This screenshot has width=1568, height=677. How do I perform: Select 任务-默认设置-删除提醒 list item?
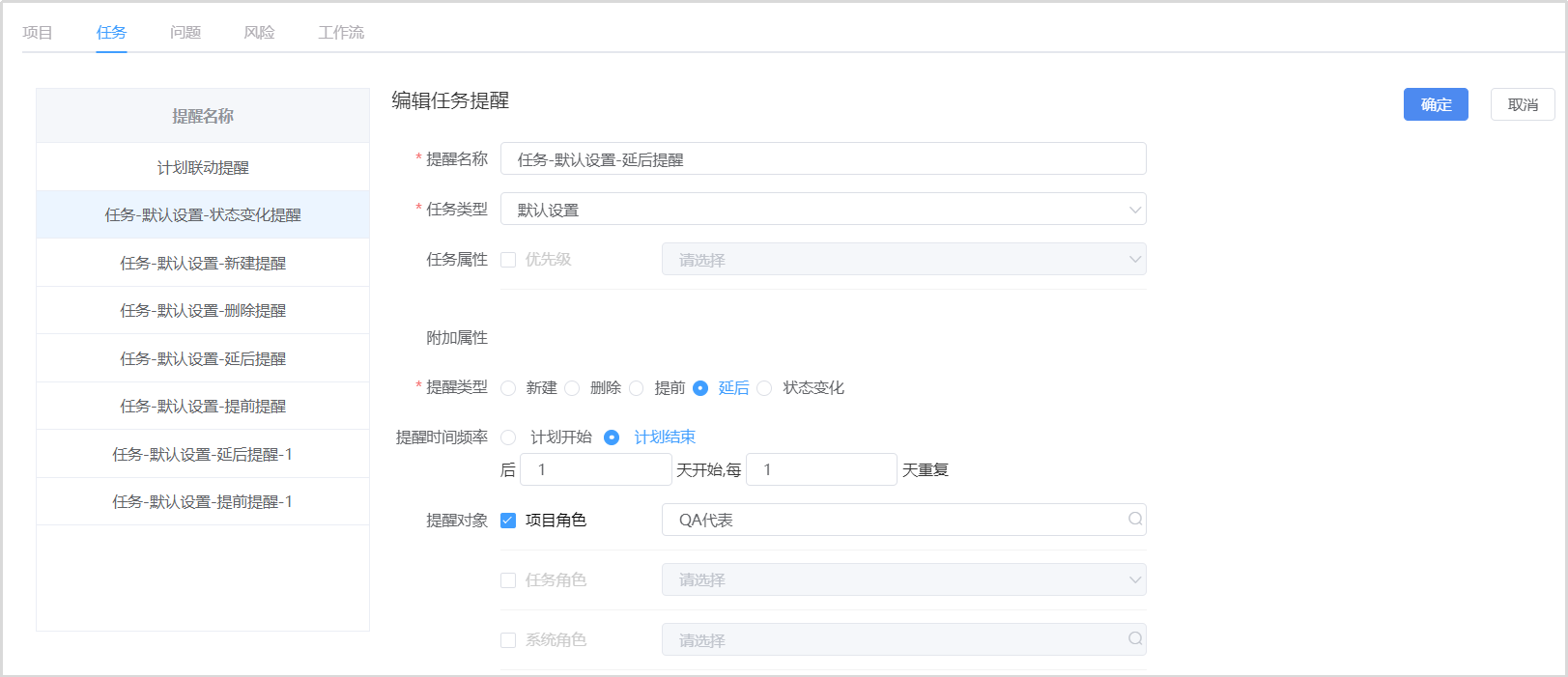203,311
